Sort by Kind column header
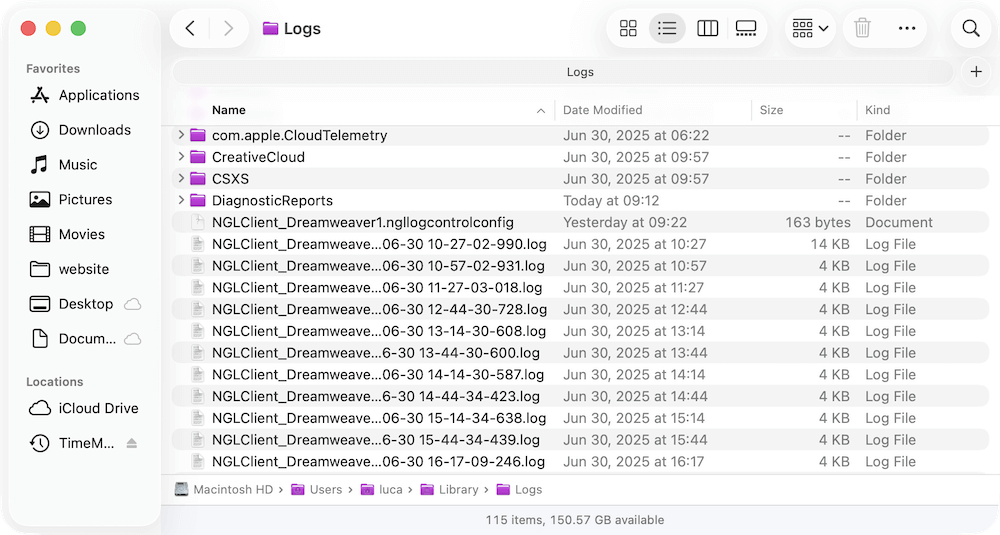This screenshot has width=1000, height=535. click(878, 110)
